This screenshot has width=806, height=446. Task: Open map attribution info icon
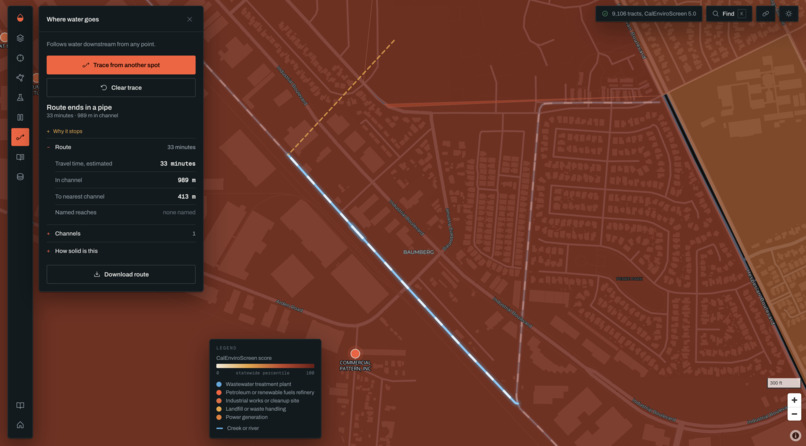pos(795,436)
